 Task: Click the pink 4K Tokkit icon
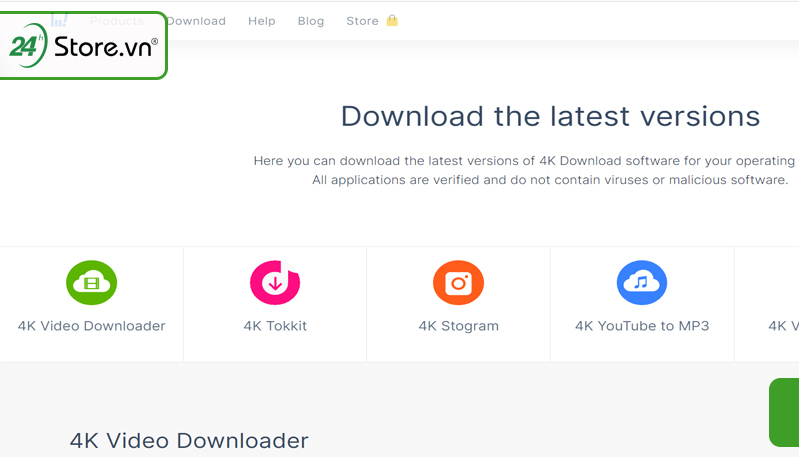(x=275, y=283)
